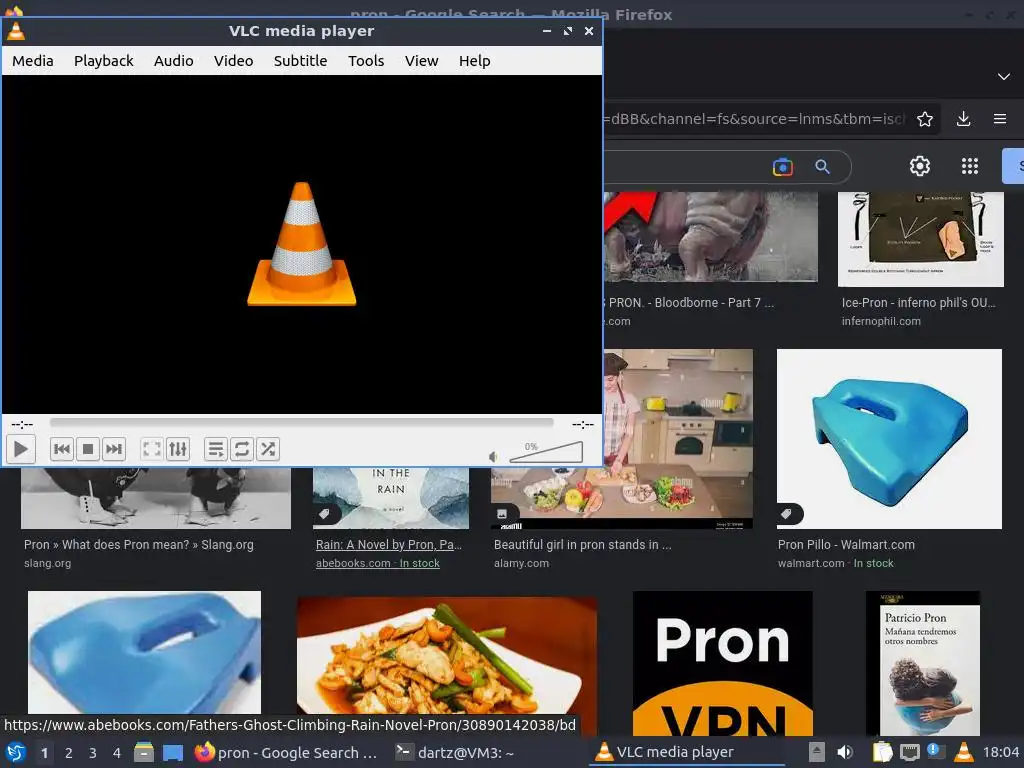Toggle random shuffle in VLC
Screen dimensions: 1024x768
click(268, 449)
